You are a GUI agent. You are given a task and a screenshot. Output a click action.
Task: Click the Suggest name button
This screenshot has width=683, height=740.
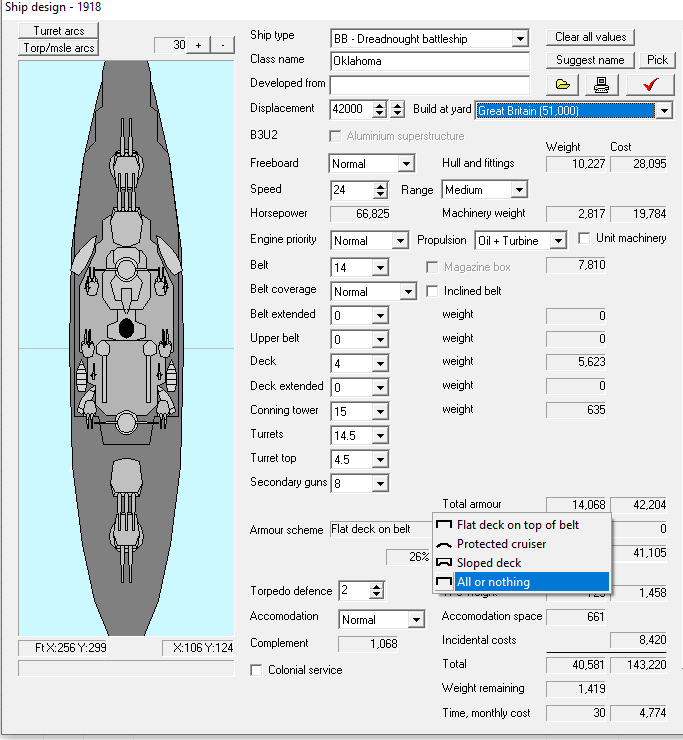point(590,60)
